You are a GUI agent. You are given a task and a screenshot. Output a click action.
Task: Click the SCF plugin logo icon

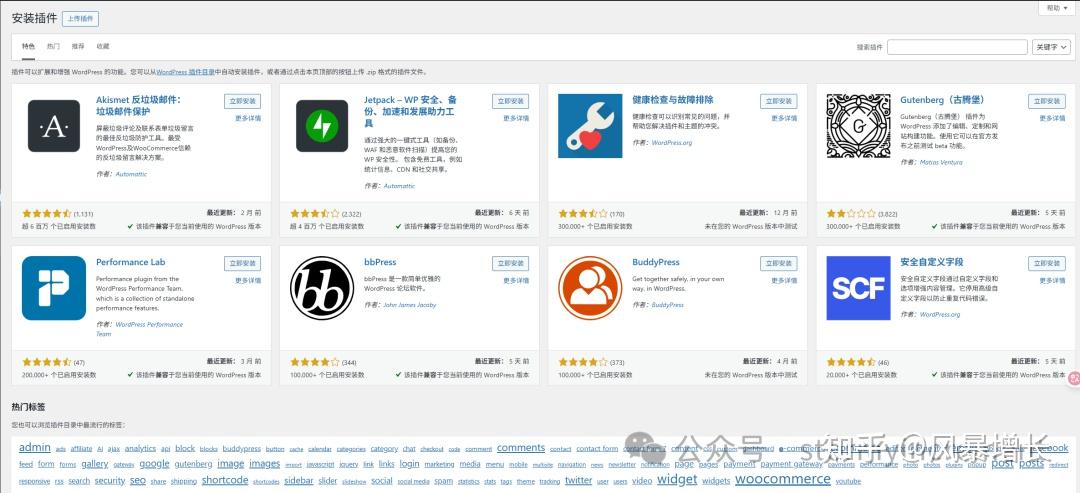point(858,288)
